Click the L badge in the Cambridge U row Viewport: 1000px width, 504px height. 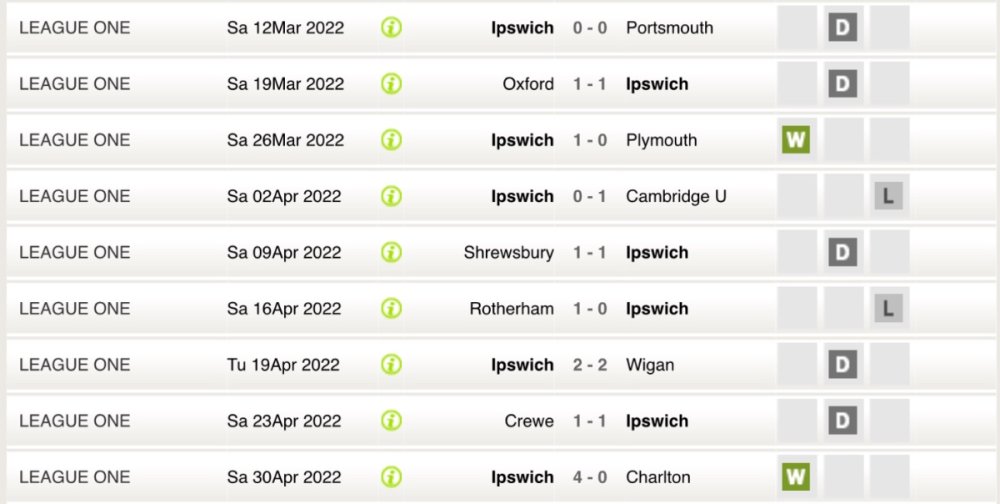click(x=888, y=196)
